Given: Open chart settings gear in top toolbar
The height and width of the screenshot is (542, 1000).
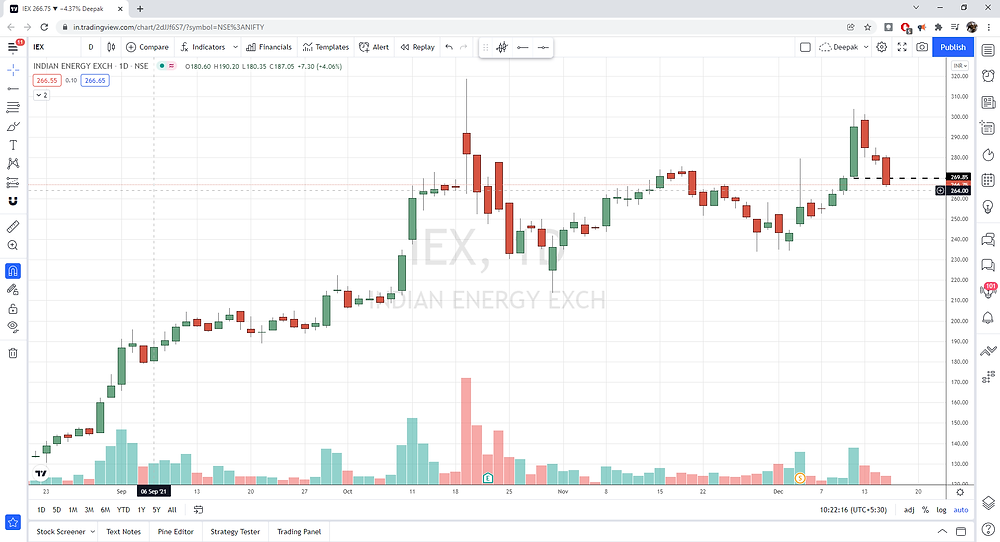Looking at the screenshot, I should click(x=881, y=47).
